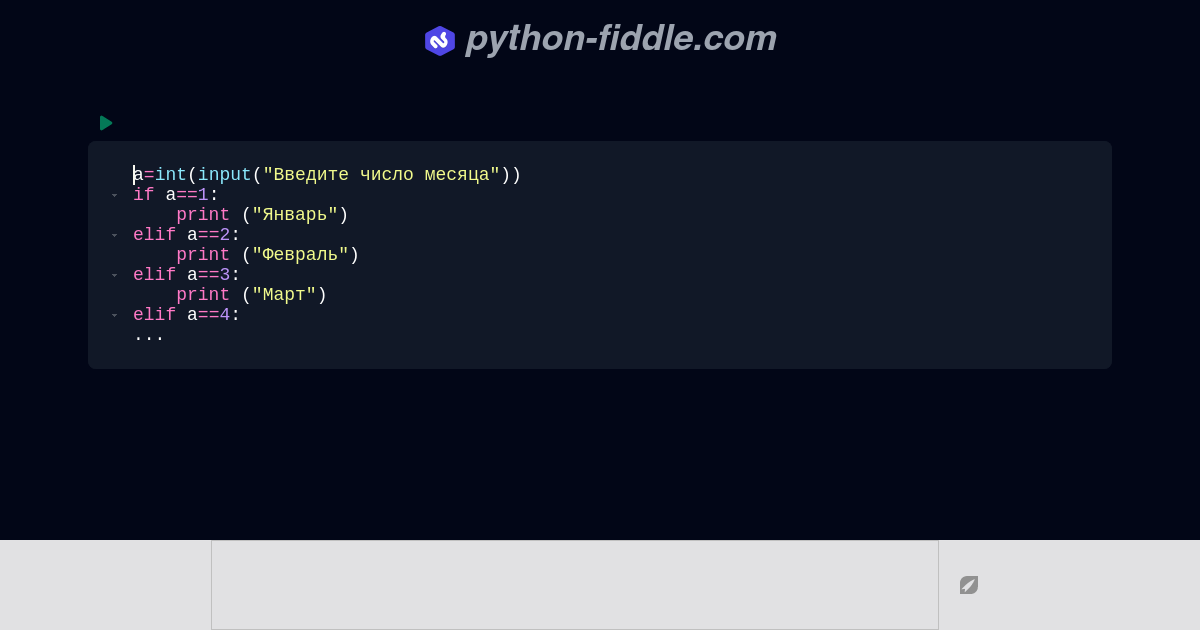Click the 'int' keyword on line one
This screenshot has height=630, width=1200.
[x=170, y=175]
